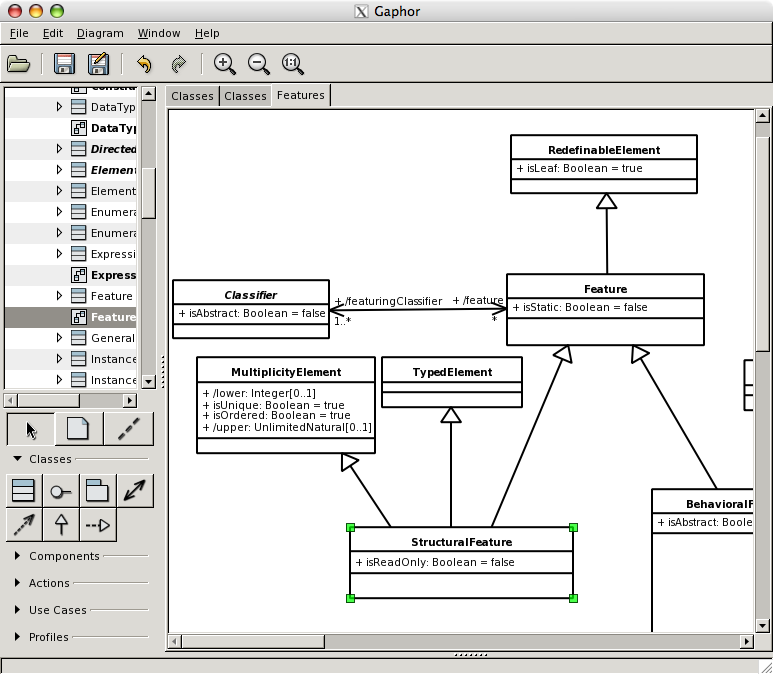Open the Edit menu
Image resolution: width=773 pixels, height=674 pixels.
53,33
